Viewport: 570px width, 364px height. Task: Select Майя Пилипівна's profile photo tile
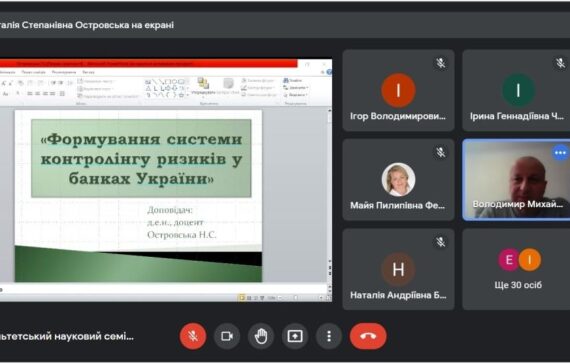click(398, 179)
